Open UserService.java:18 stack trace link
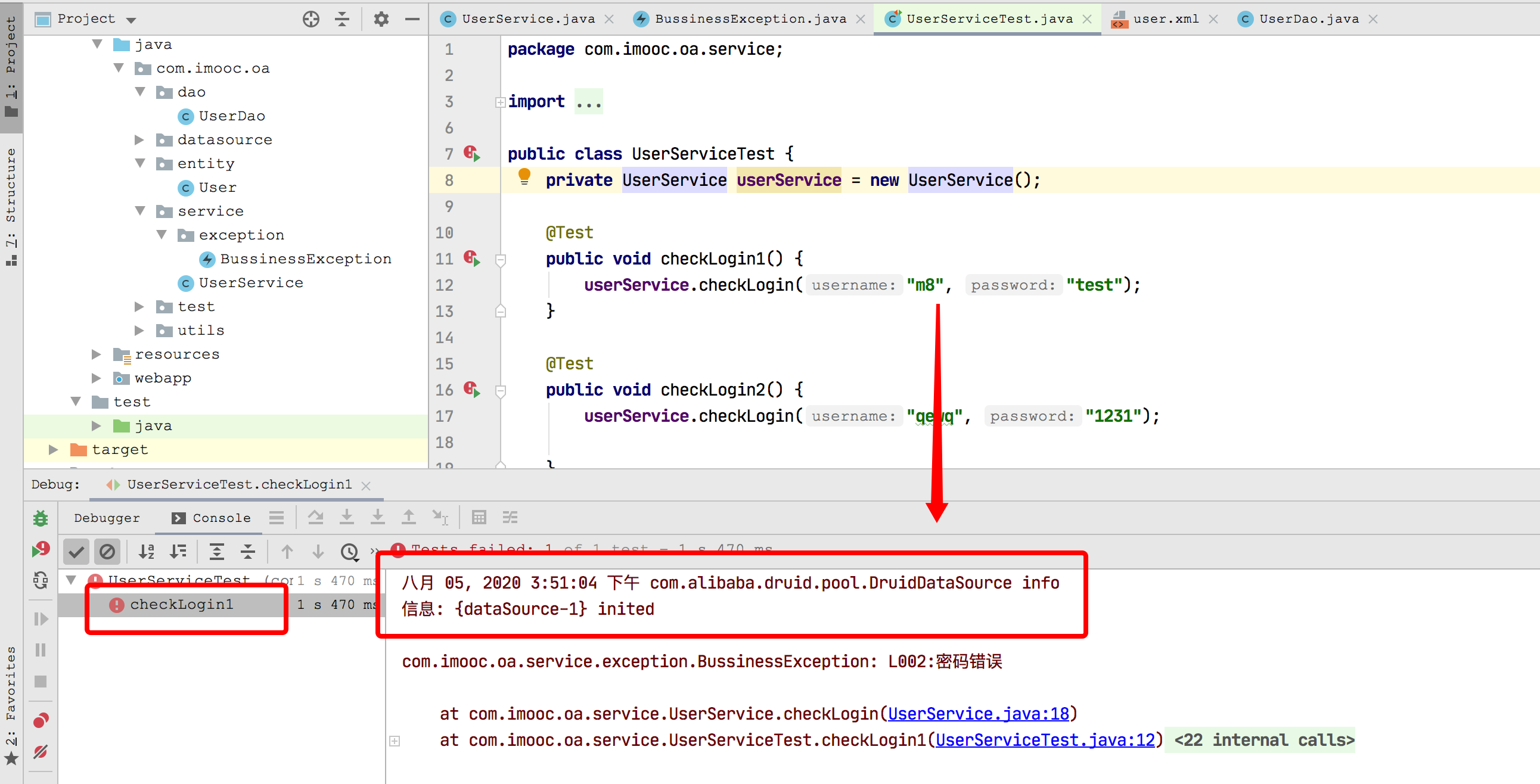This screenshot has height=784, width=1540. tap(978, 714)
